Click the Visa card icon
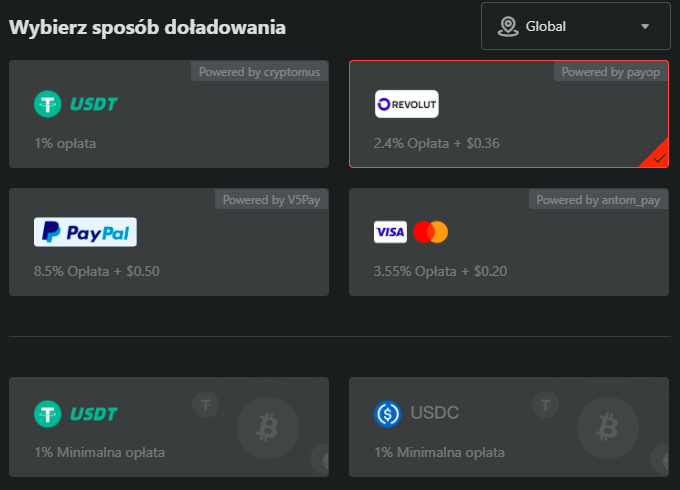 pyautogui.click(x=390, y=232)
